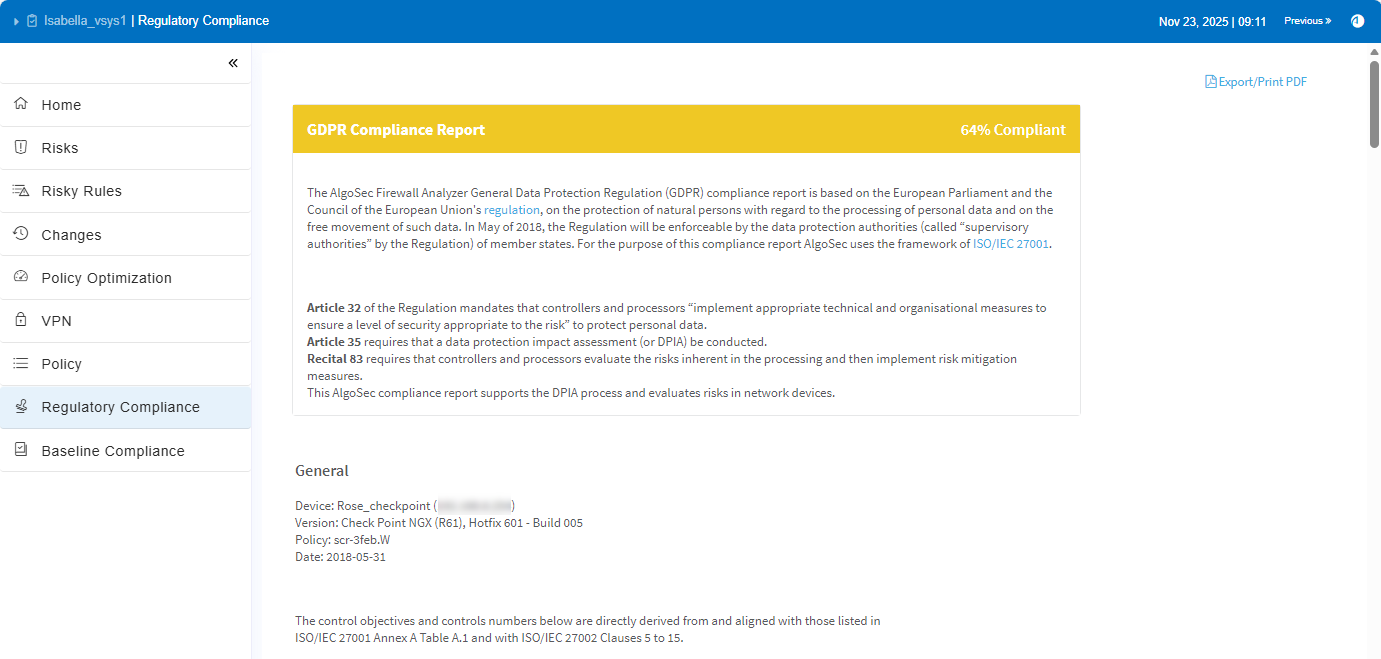Viewport: 1381px width, 659px height.
Task: Click the Isabella_vsys1 device name
Action: point(85,21)
